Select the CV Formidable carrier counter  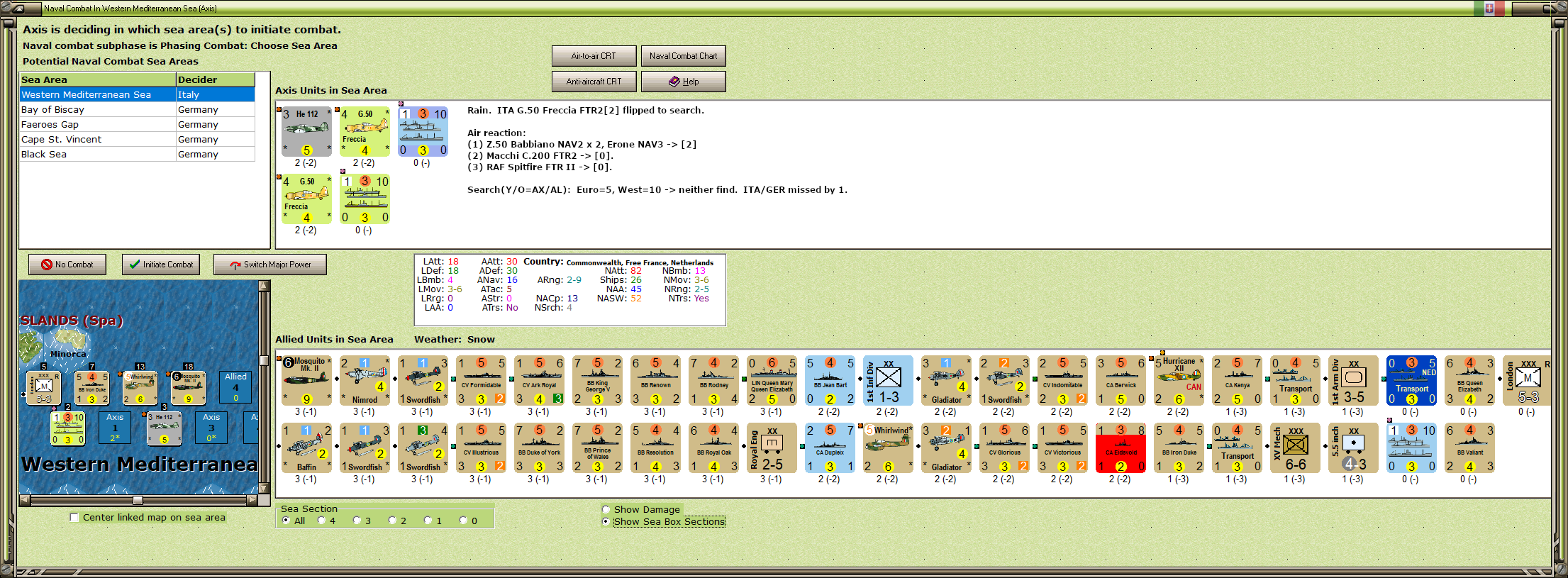pyautogui.click(x=481, y=380)
